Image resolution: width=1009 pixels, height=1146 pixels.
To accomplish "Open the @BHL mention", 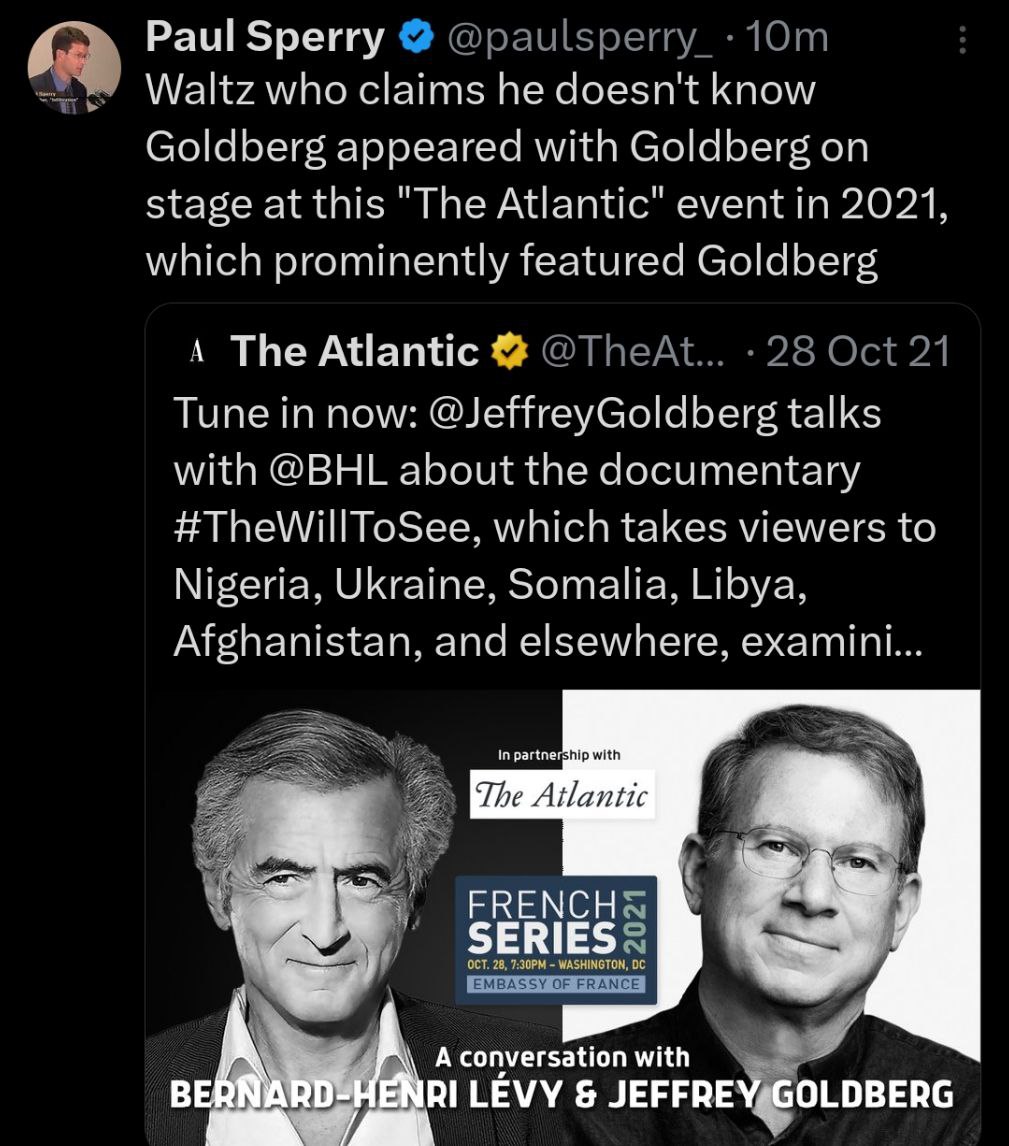I will [x=329, y=470].
